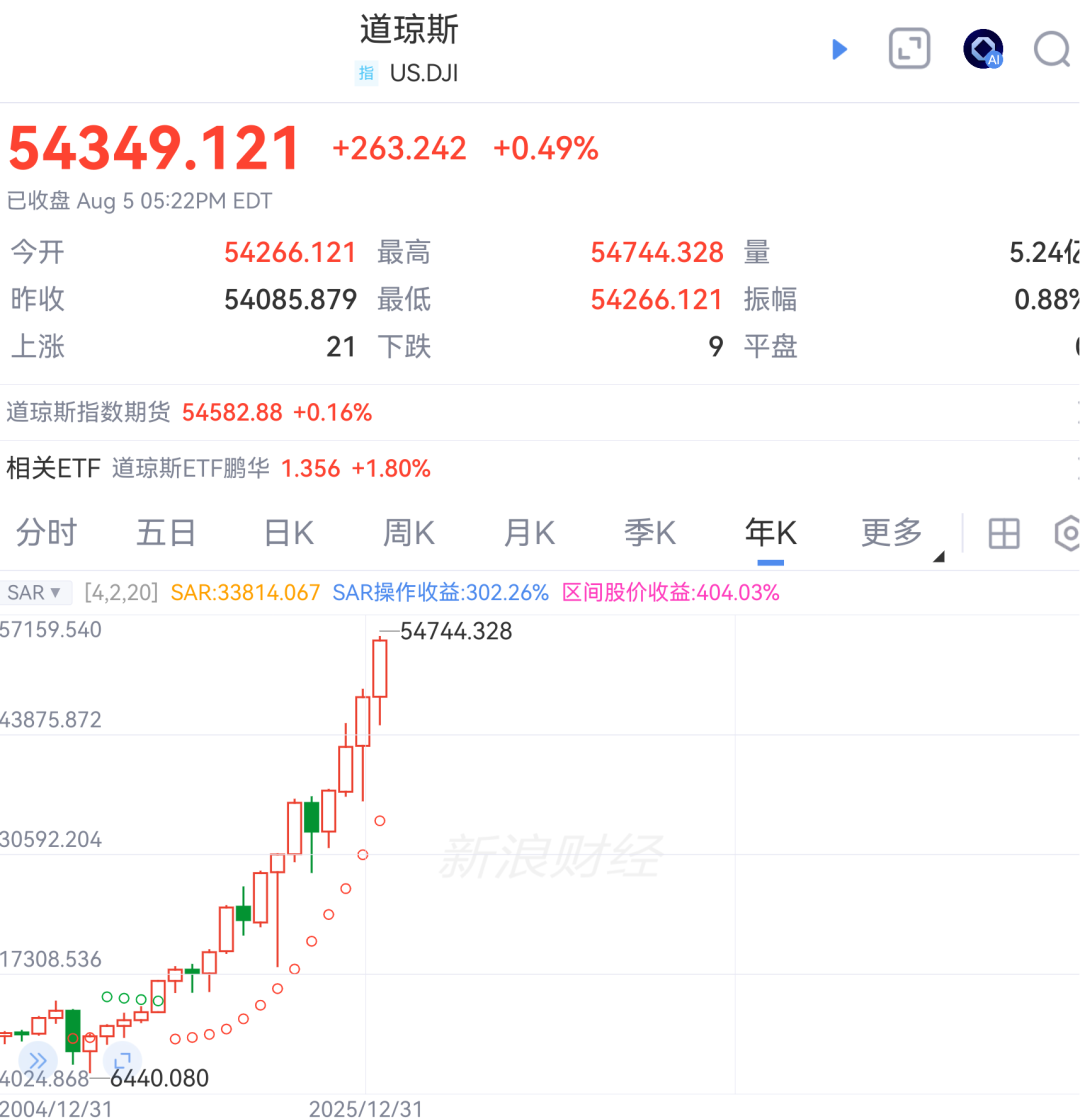Screen dimensions: 1080x1119
Task: Tap the change value +263.242
Action: (400, 148)
